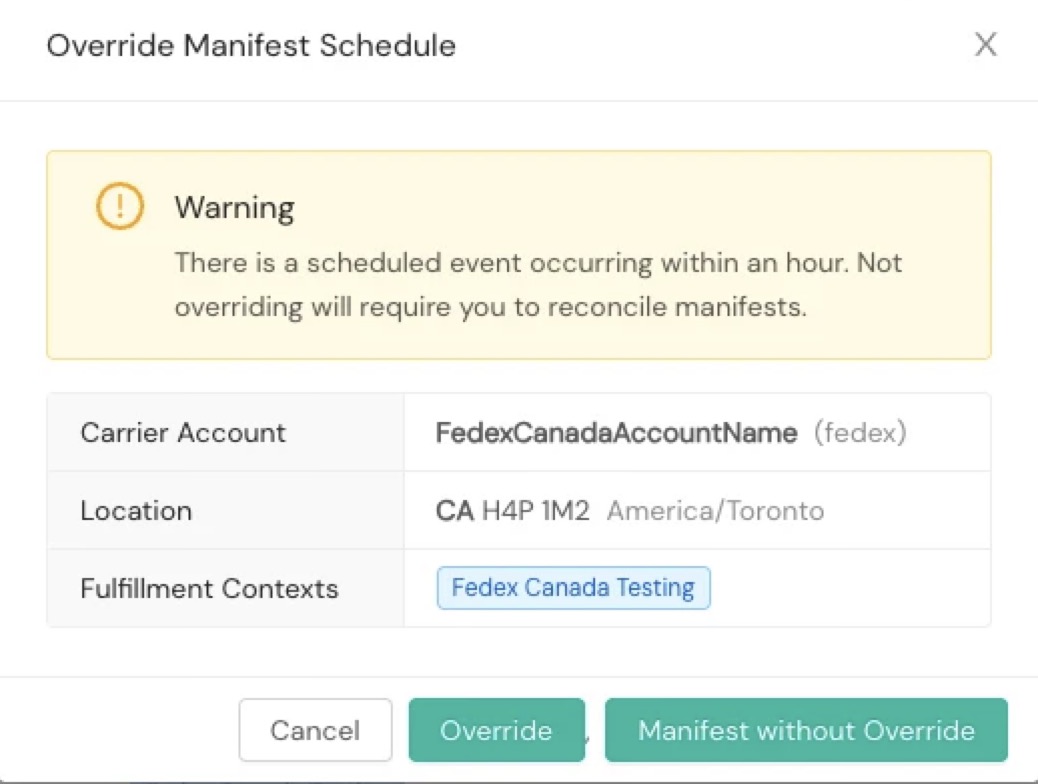The width and height of the screenshot is (1038, 784).
Task: Click the orange warning exclamation icon
Action: tap(120, 207)
